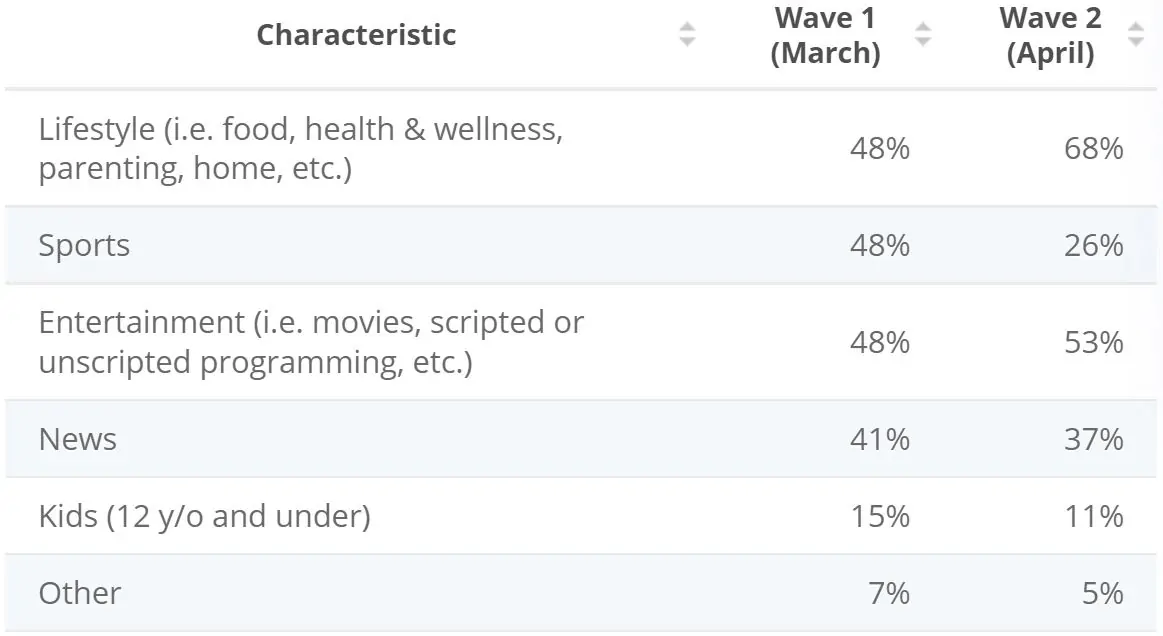Click the 37% Wave 2 value for News
The width and height of the screenshot is (1163, 636).
pos(1094,439)
